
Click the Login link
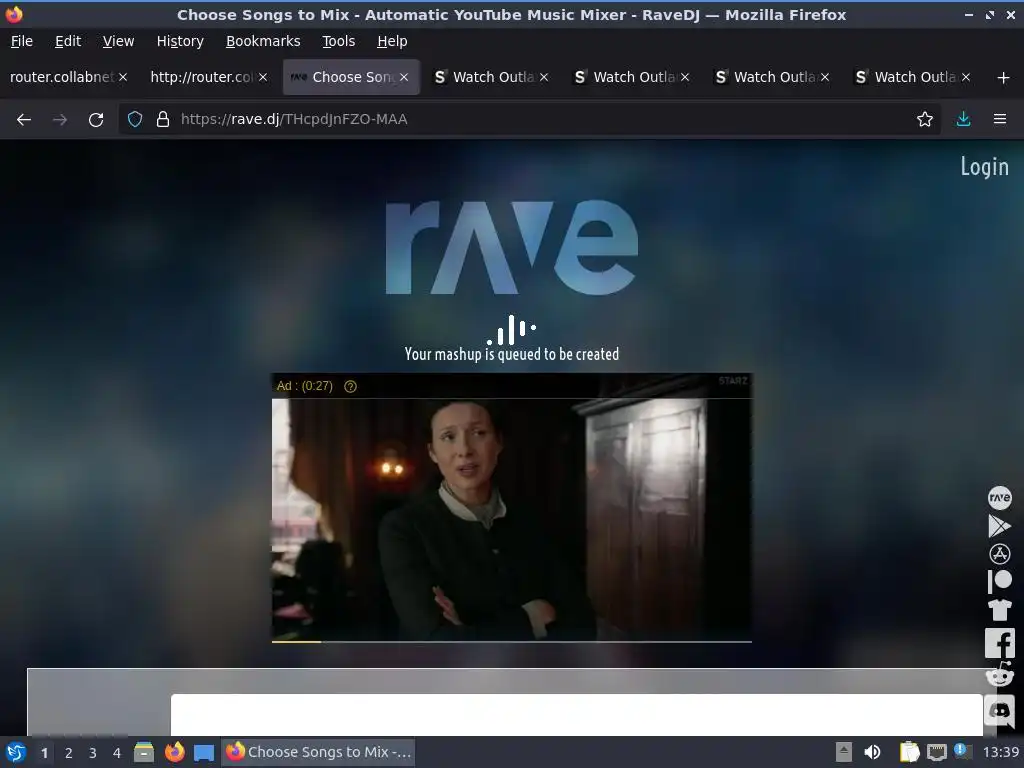click(984, 167)
